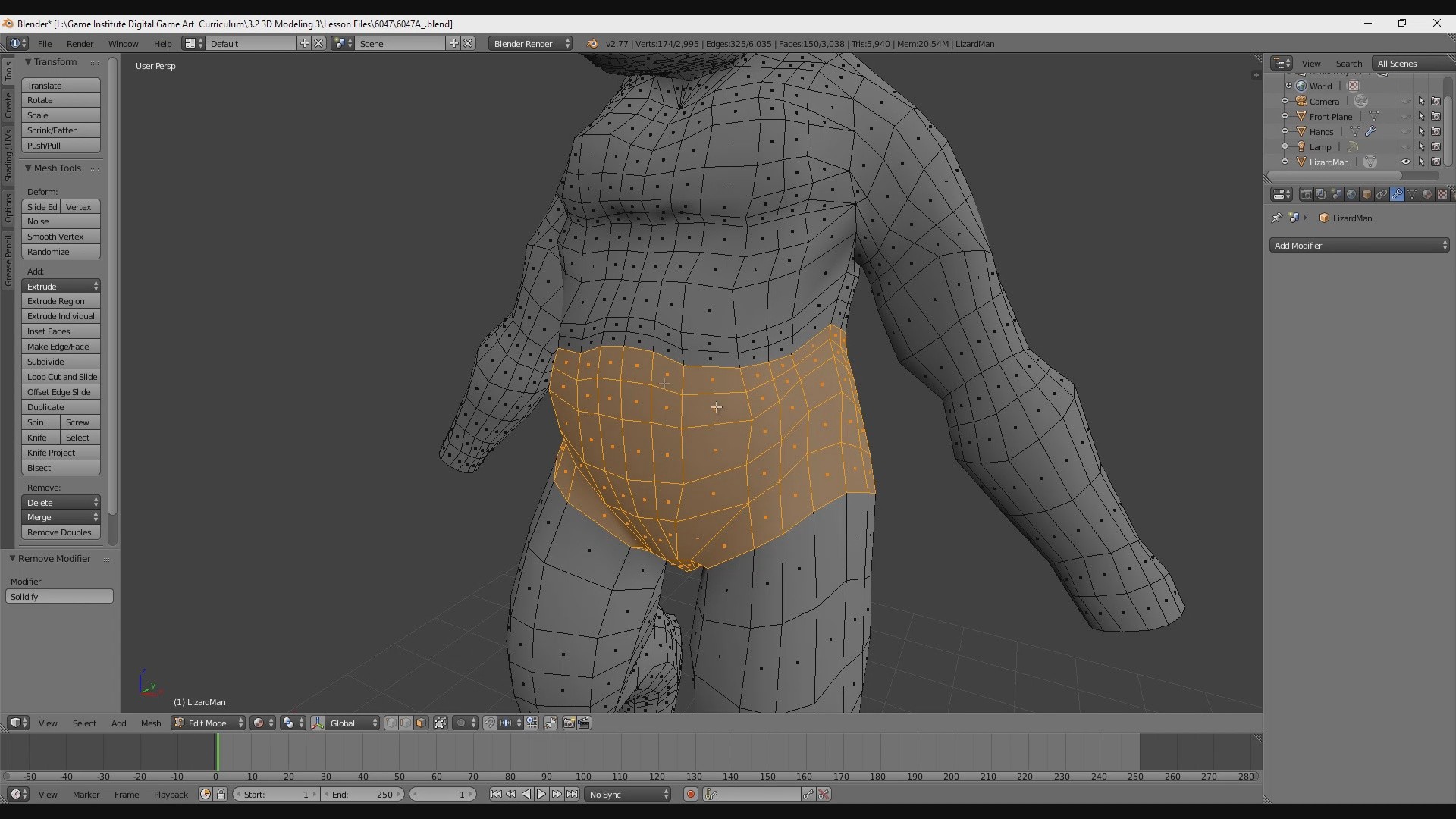Screen dimensions: 1456x819
Task: Switch to vertex select mode
Action: pyautogui.click(x=391, y=723)
